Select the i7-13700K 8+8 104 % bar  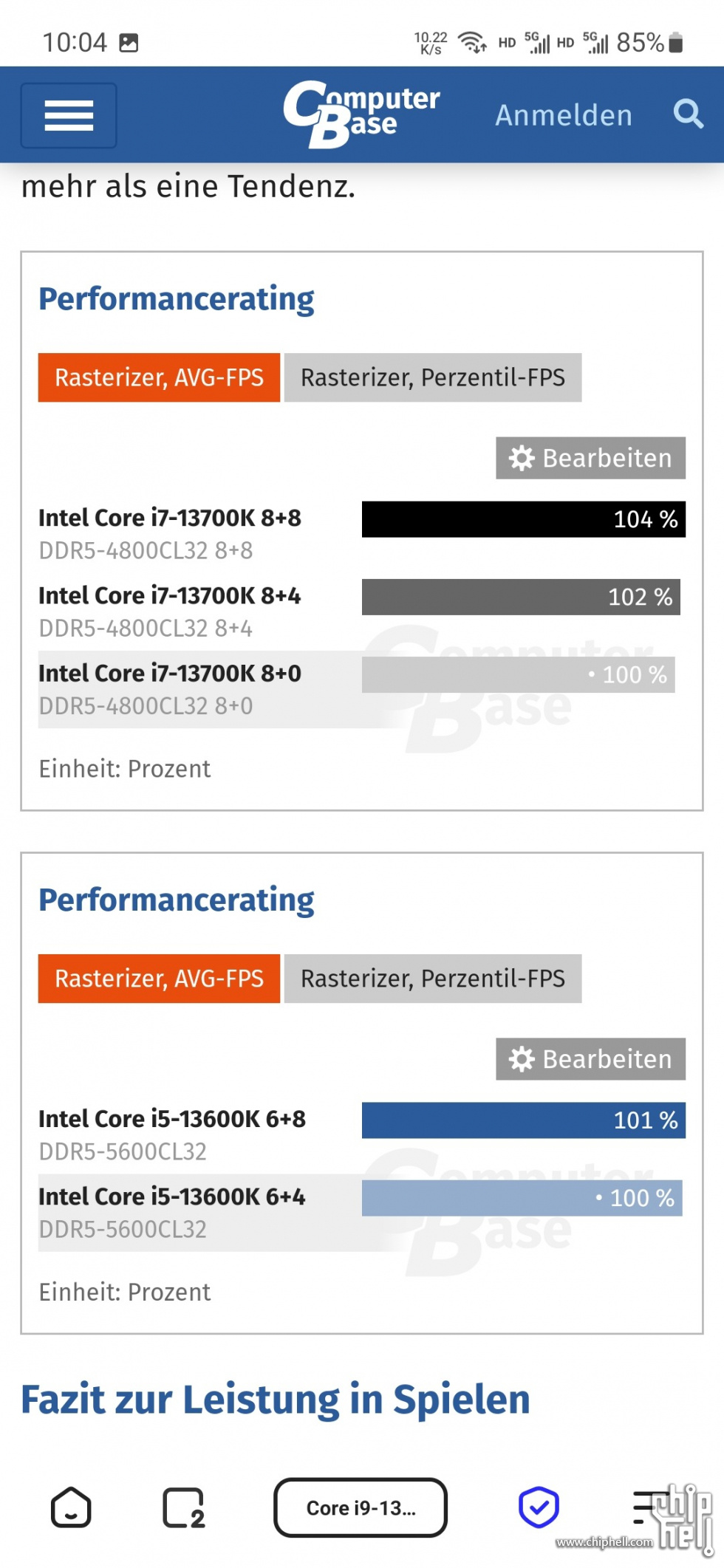pyautogui.click(x=524, y=519)
